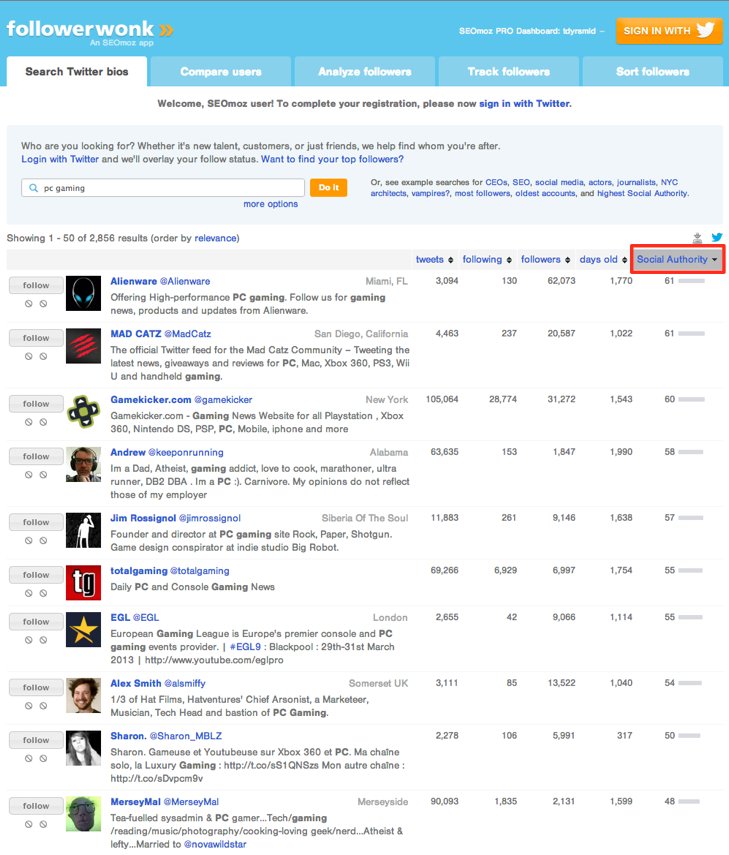Open the vampires? example search
This screenshot has width=729, height=855.
(x=431, y=193)
